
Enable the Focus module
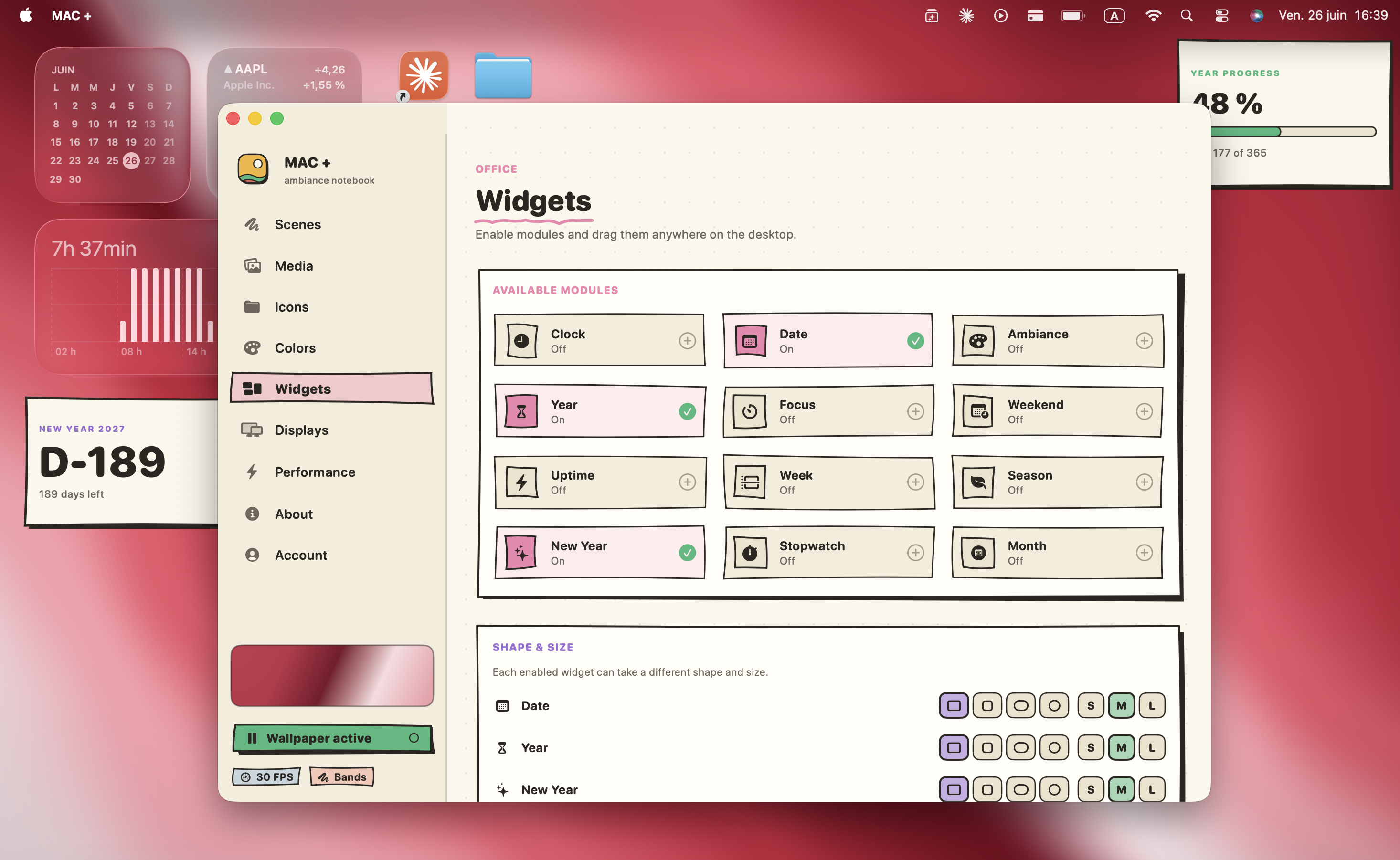coord(915,410)
